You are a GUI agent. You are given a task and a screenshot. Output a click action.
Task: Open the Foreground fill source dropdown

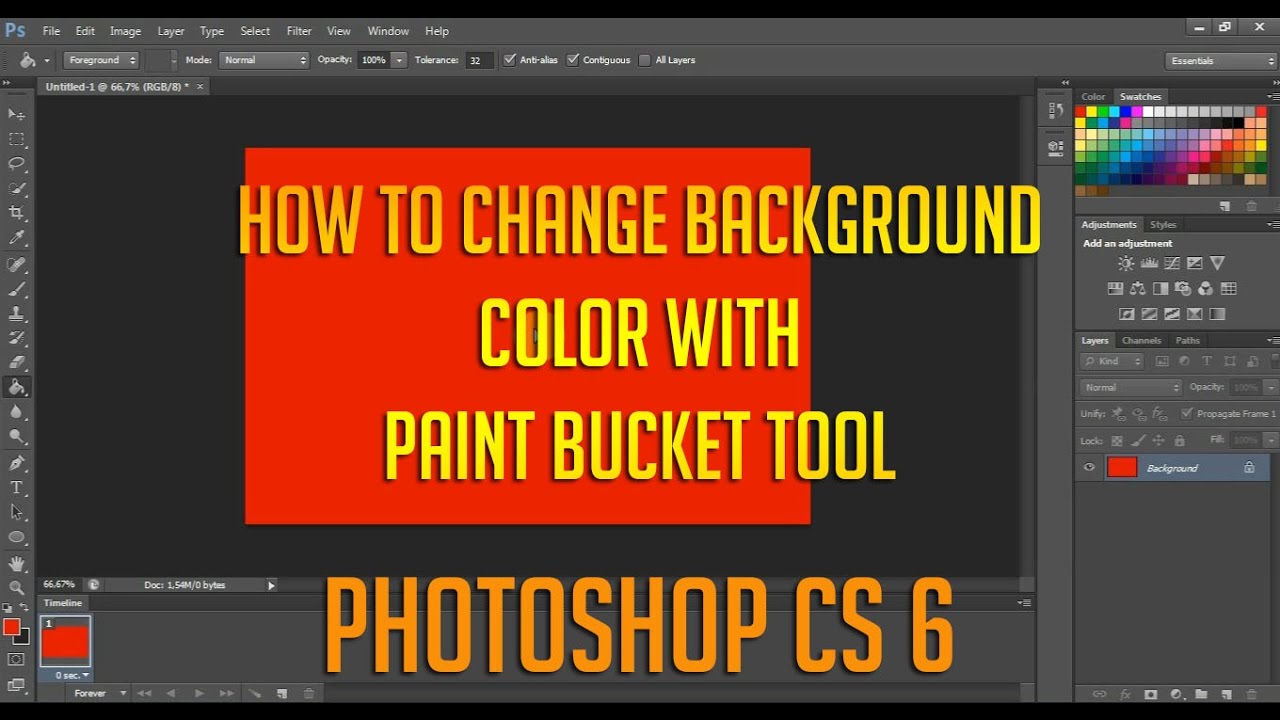102,60
